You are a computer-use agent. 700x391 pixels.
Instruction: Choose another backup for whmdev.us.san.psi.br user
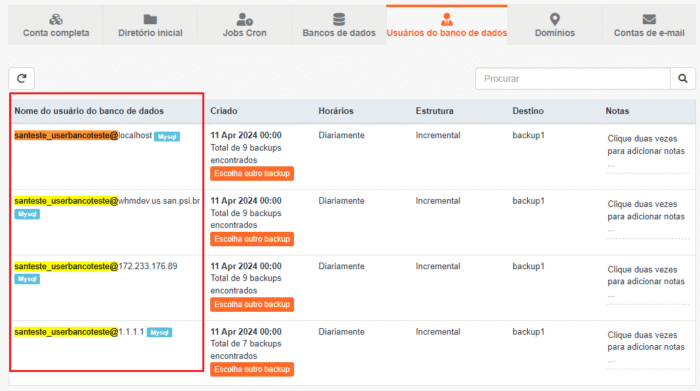252,239
